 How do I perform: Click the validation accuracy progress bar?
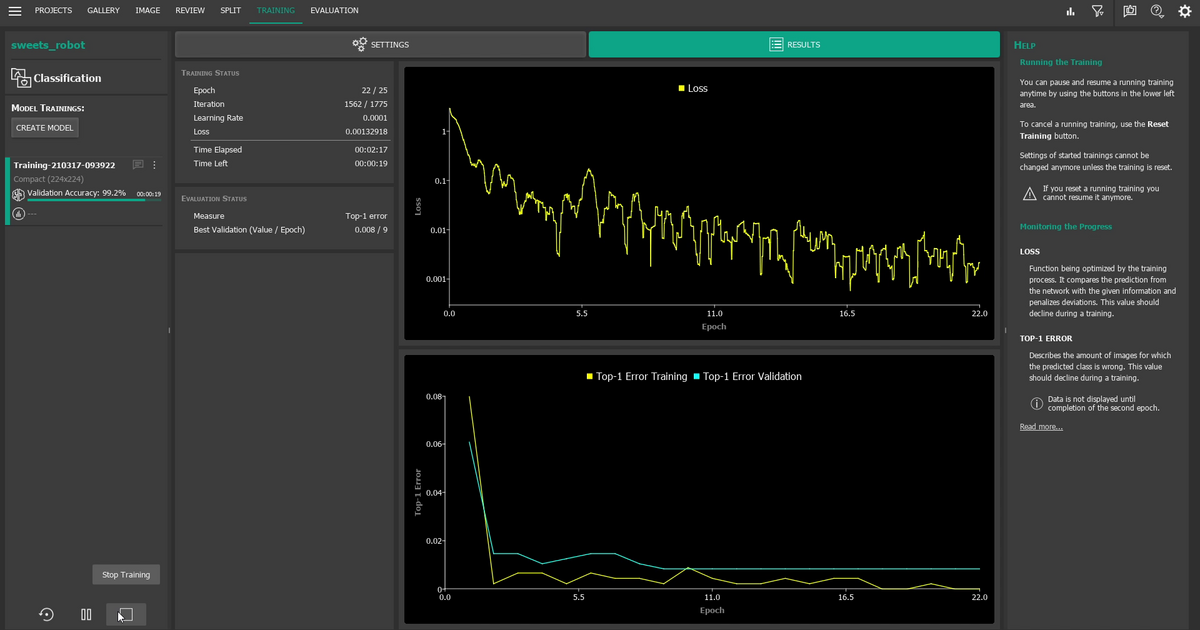pyautogui.click(x=94, y=200)
